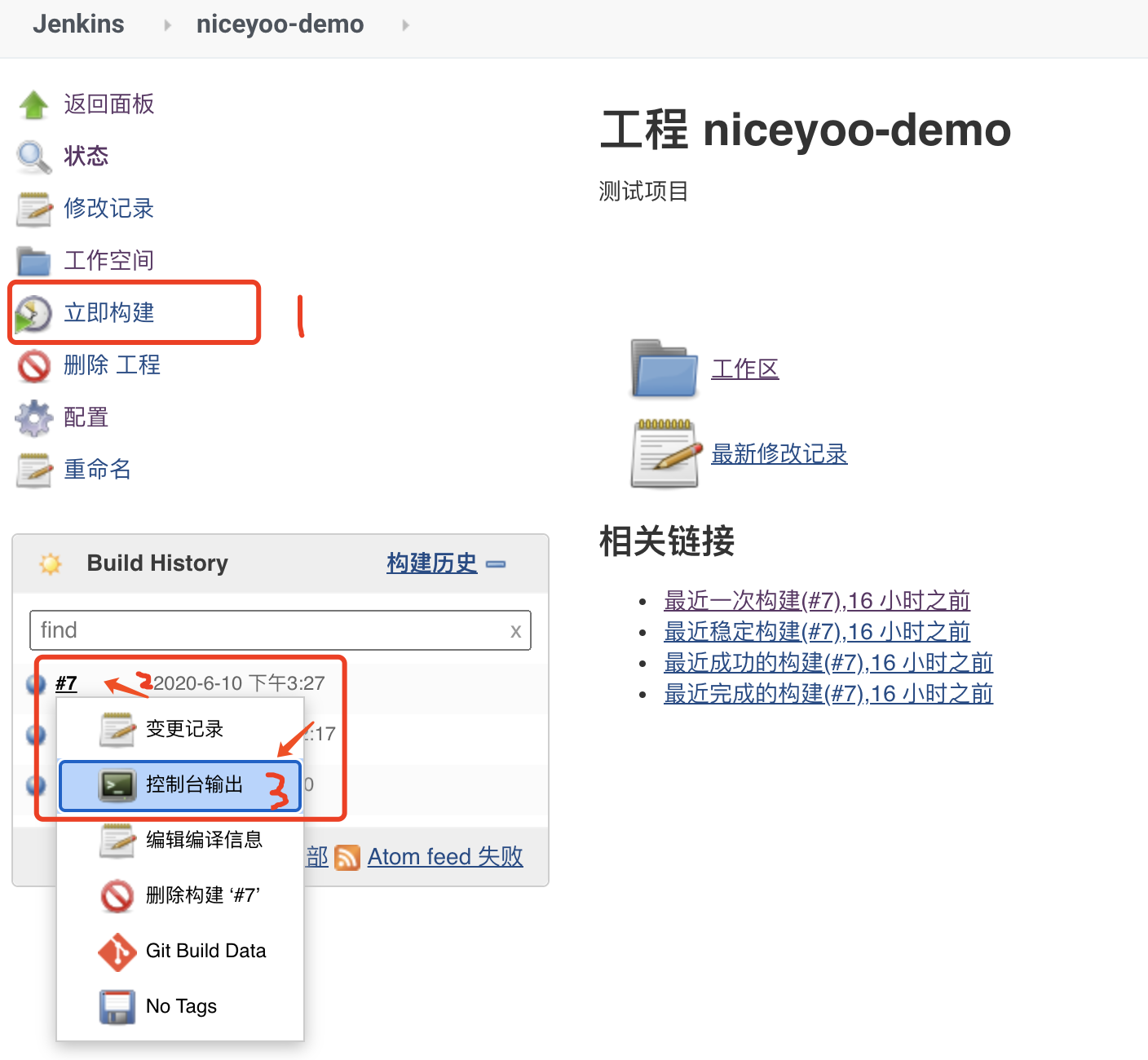This screenshot has width=1148, height=1060.
Task: Click the notepad icon beside 变更记录
Action: tap(117, 730)
